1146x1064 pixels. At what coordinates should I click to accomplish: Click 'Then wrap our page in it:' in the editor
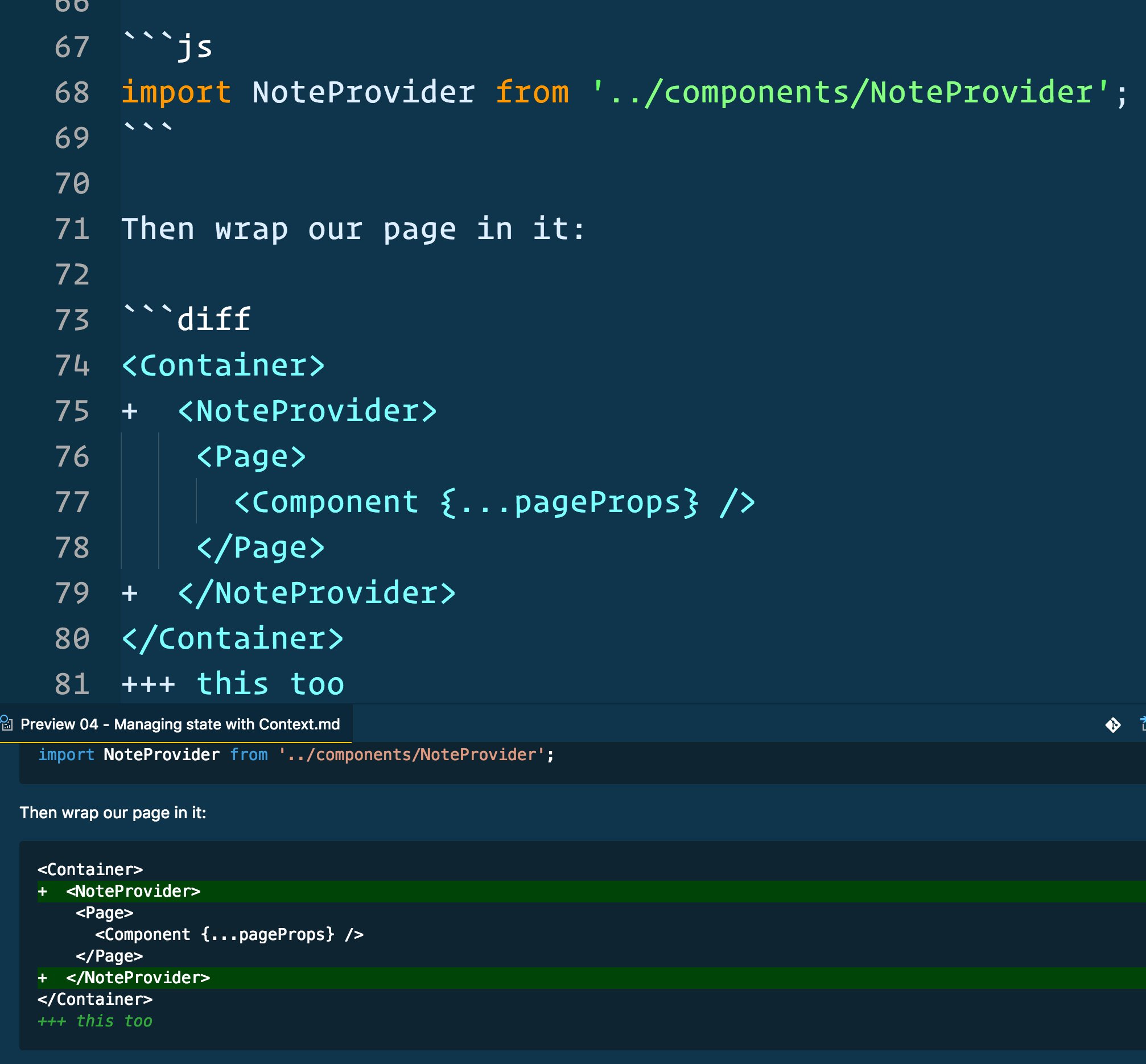click(353, 229)
